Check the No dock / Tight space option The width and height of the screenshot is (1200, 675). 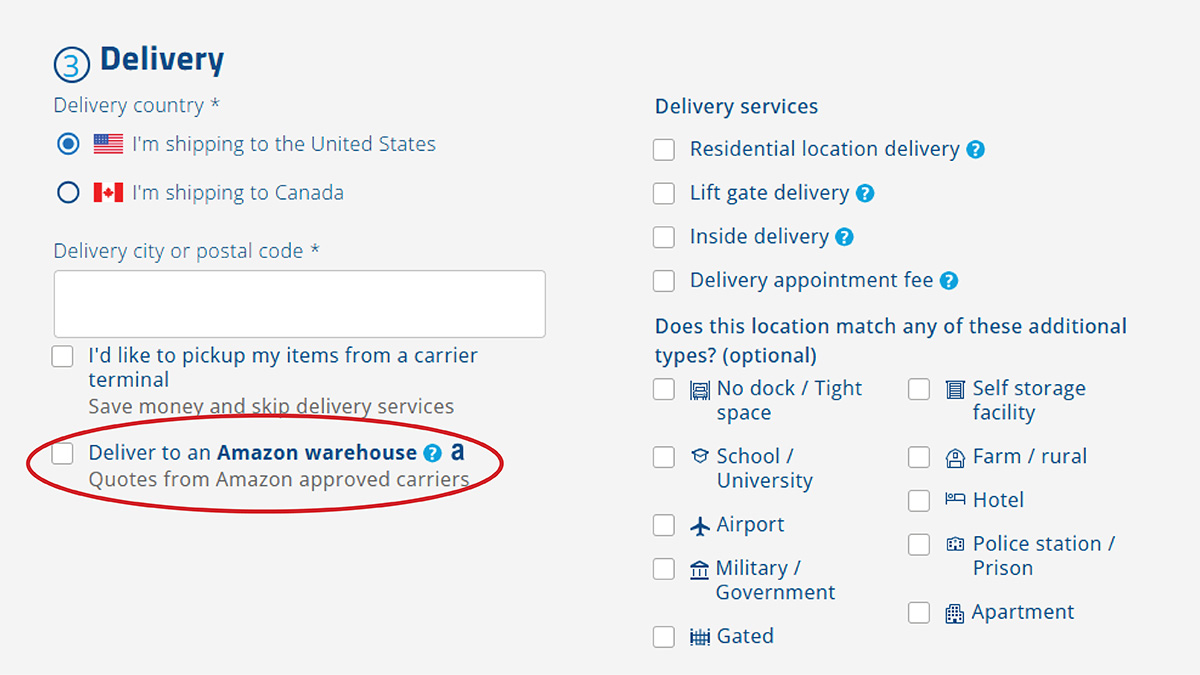pyautogui.click(x=663, y=389)
